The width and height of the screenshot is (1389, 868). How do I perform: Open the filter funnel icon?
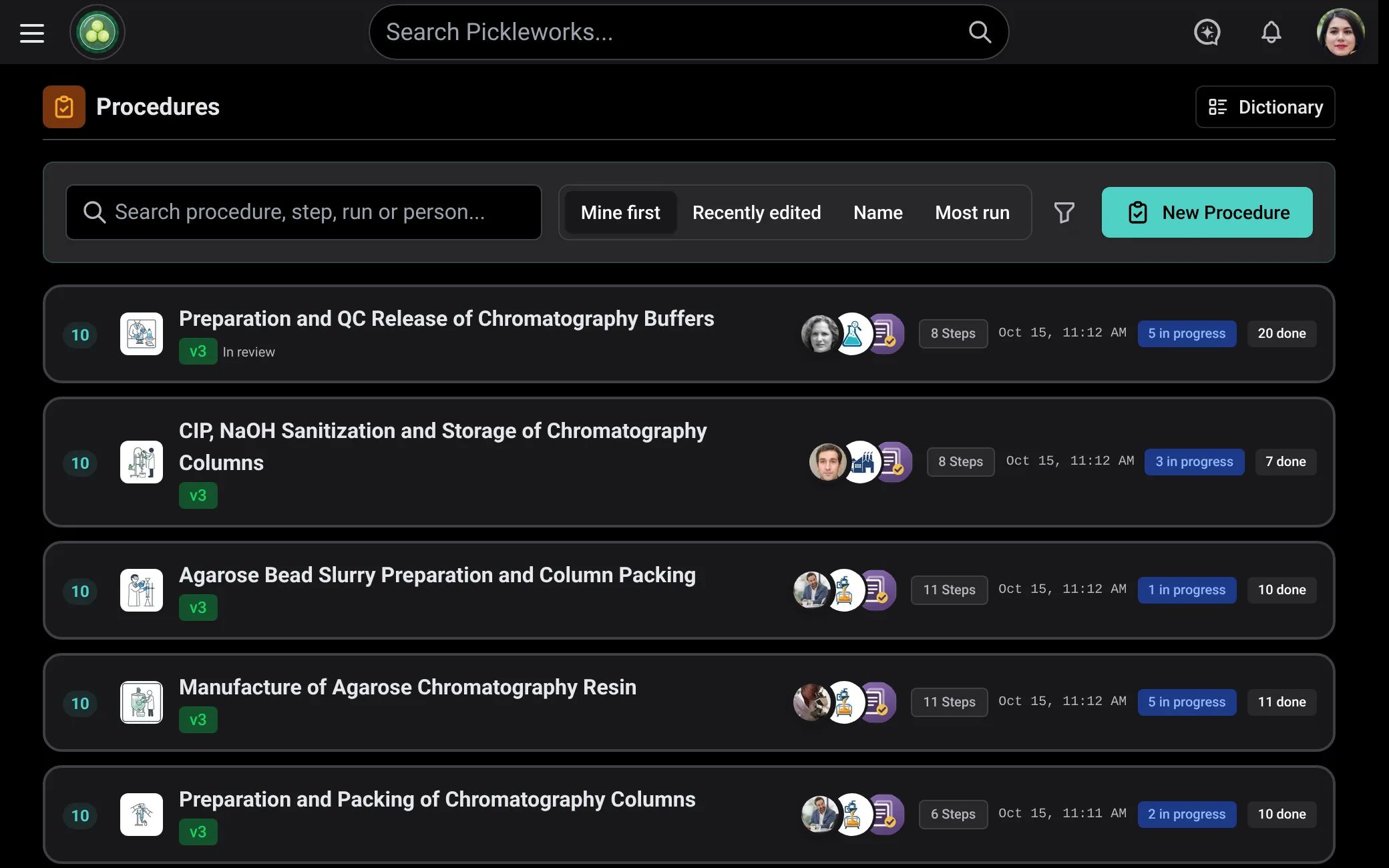click(1064, 212)
